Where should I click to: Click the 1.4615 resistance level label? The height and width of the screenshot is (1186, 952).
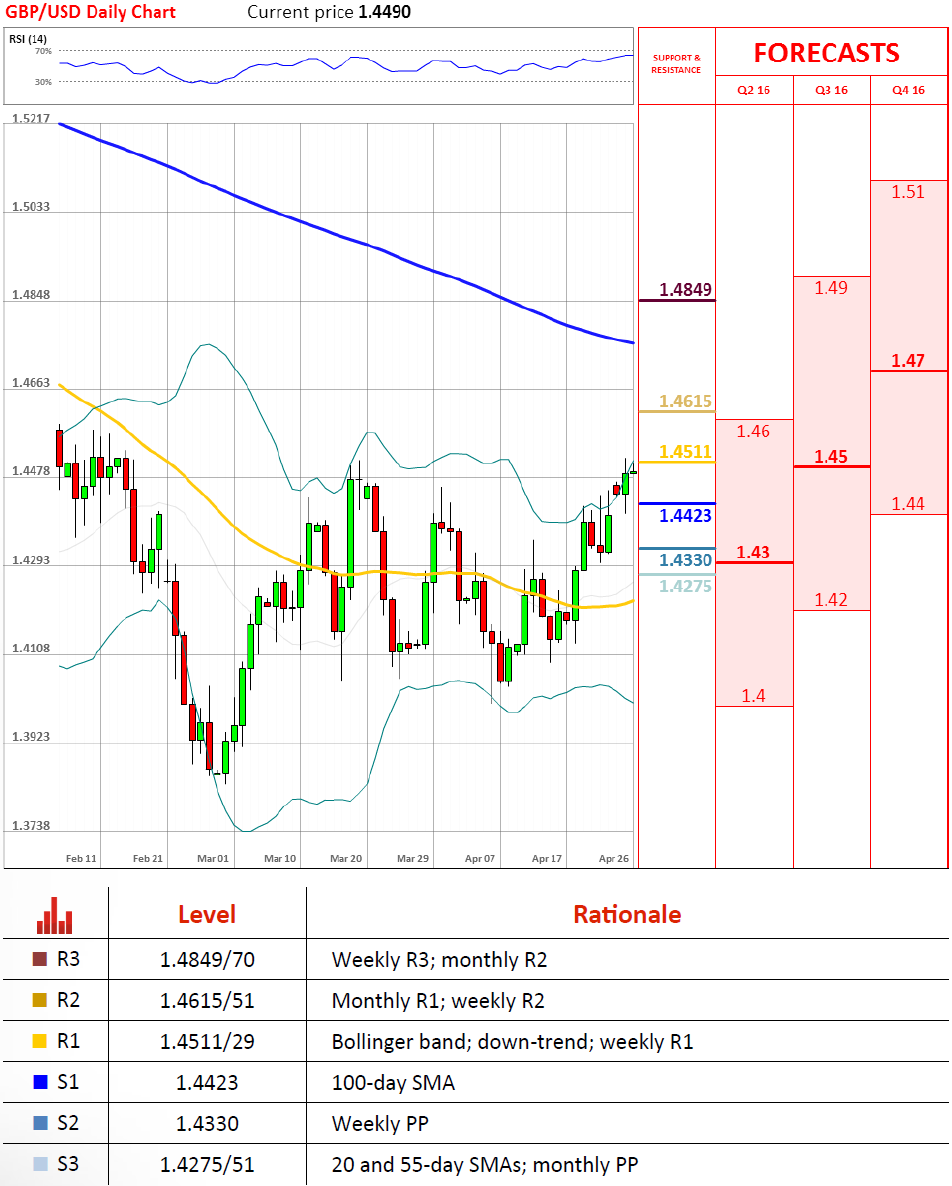click(685, 401)
